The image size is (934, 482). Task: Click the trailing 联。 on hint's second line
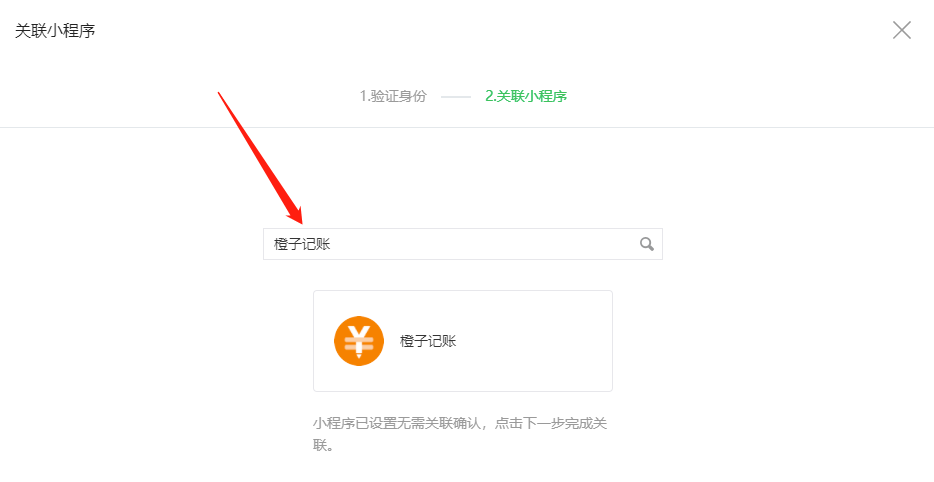323,445
